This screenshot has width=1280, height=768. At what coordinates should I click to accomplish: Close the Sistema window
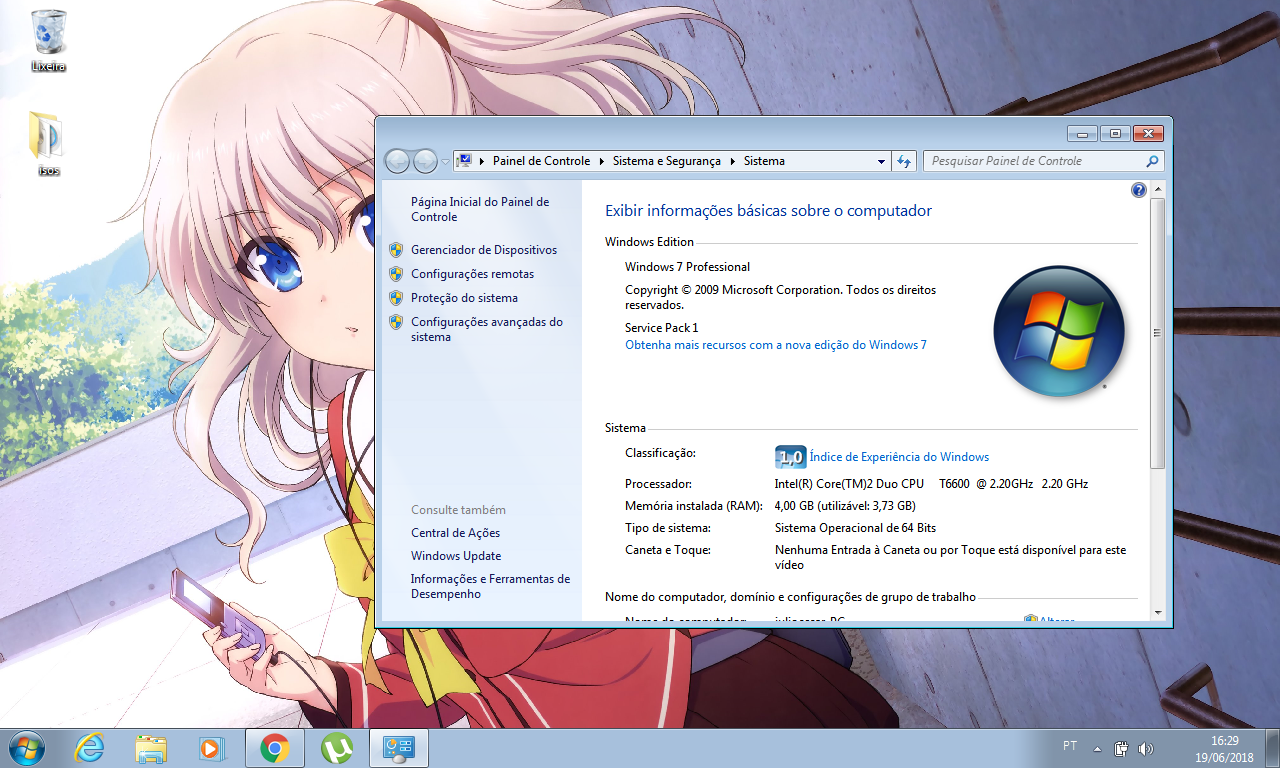[x=1148, y=133]
